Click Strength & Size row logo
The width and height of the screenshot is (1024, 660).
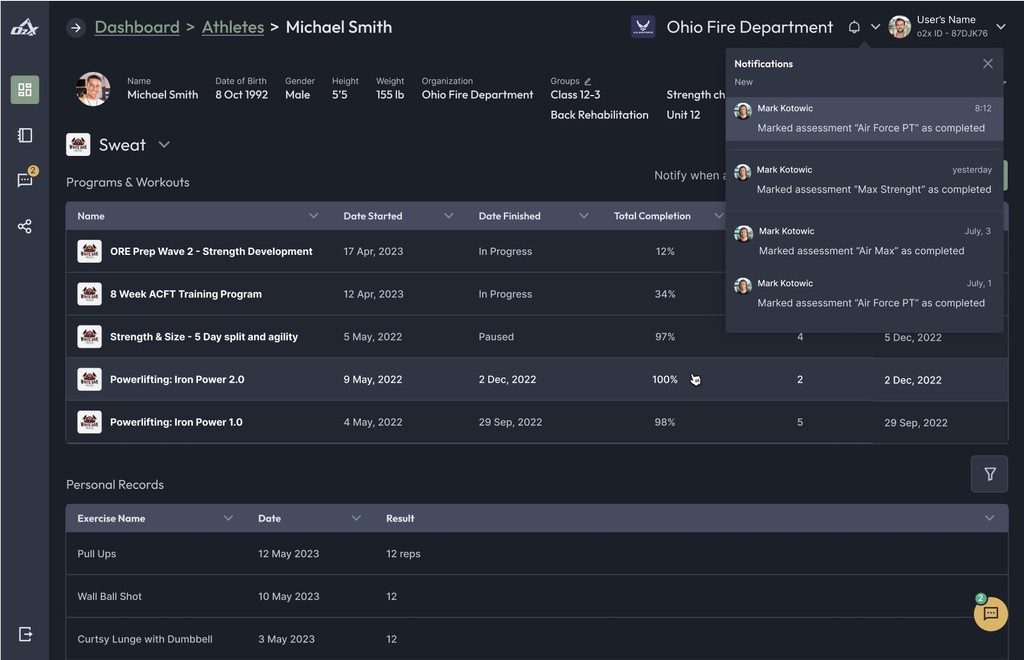click(89, 337)
